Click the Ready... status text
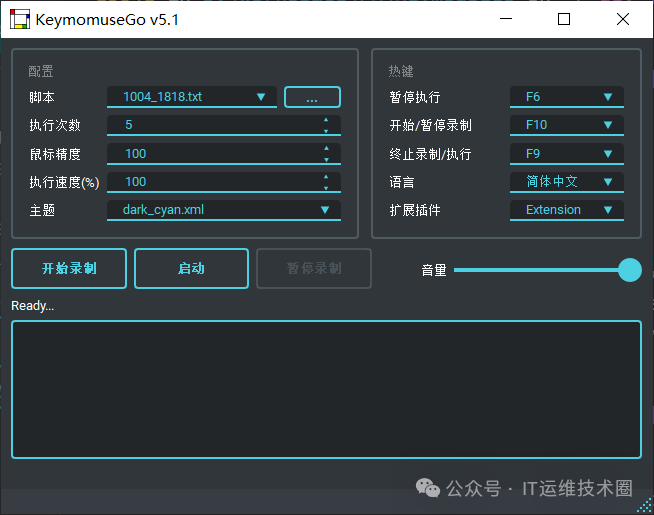Screen dimensions: 654x515 33,306
